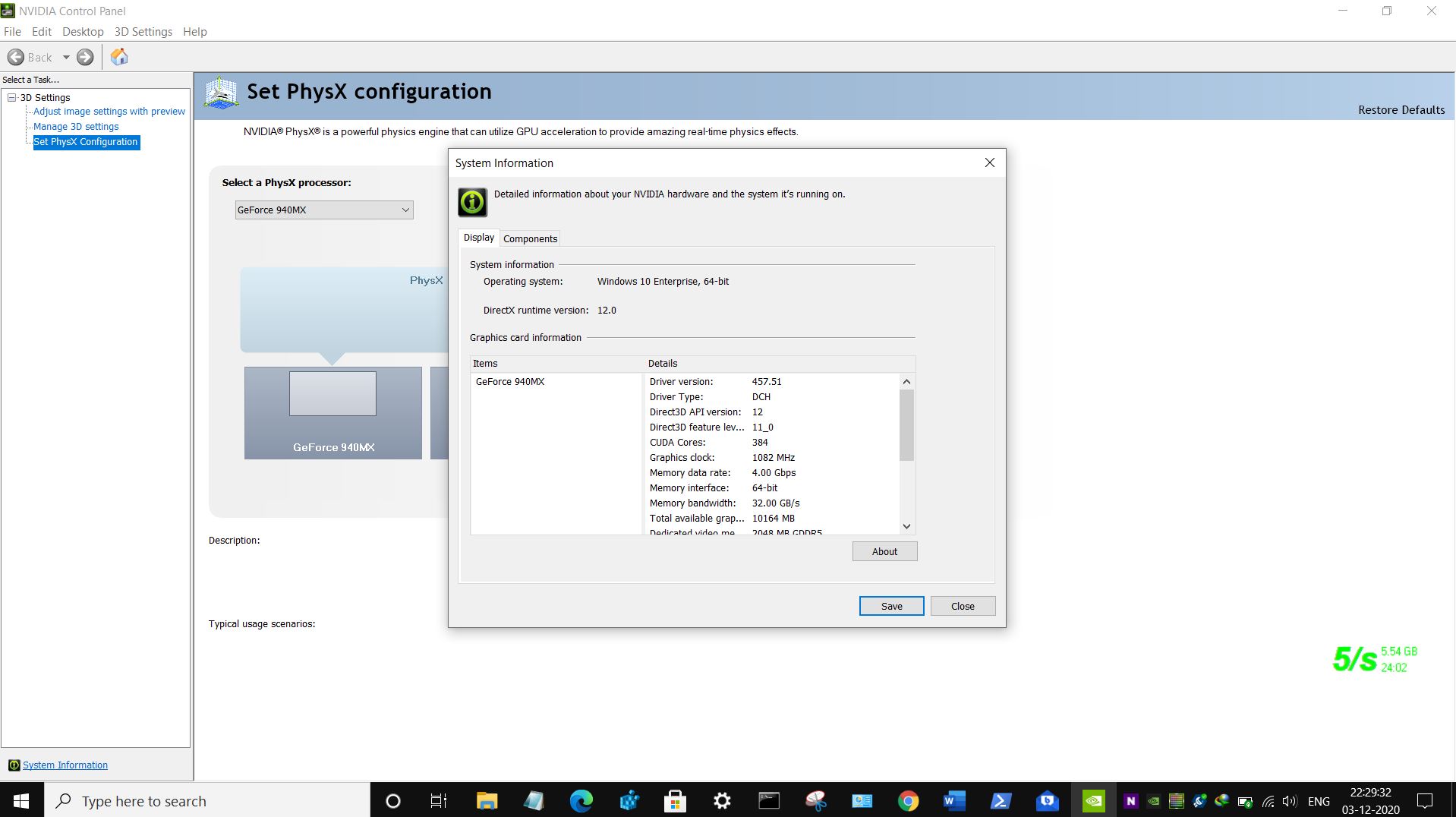Click the About button

884,550
